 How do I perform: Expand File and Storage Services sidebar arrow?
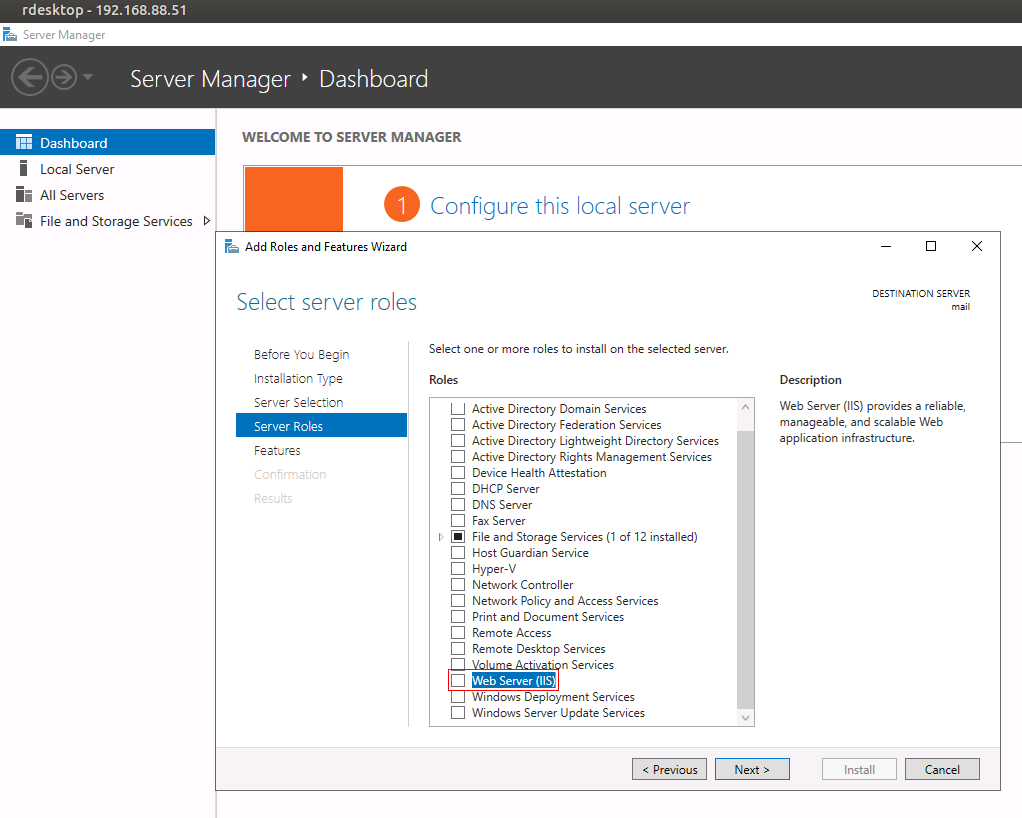click(207, 221)
